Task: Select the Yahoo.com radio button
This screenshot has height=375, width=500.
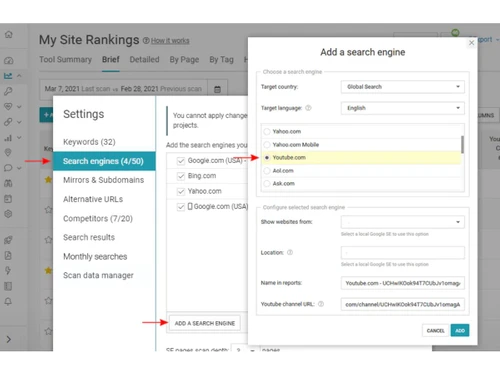Action: pos(267,131)
